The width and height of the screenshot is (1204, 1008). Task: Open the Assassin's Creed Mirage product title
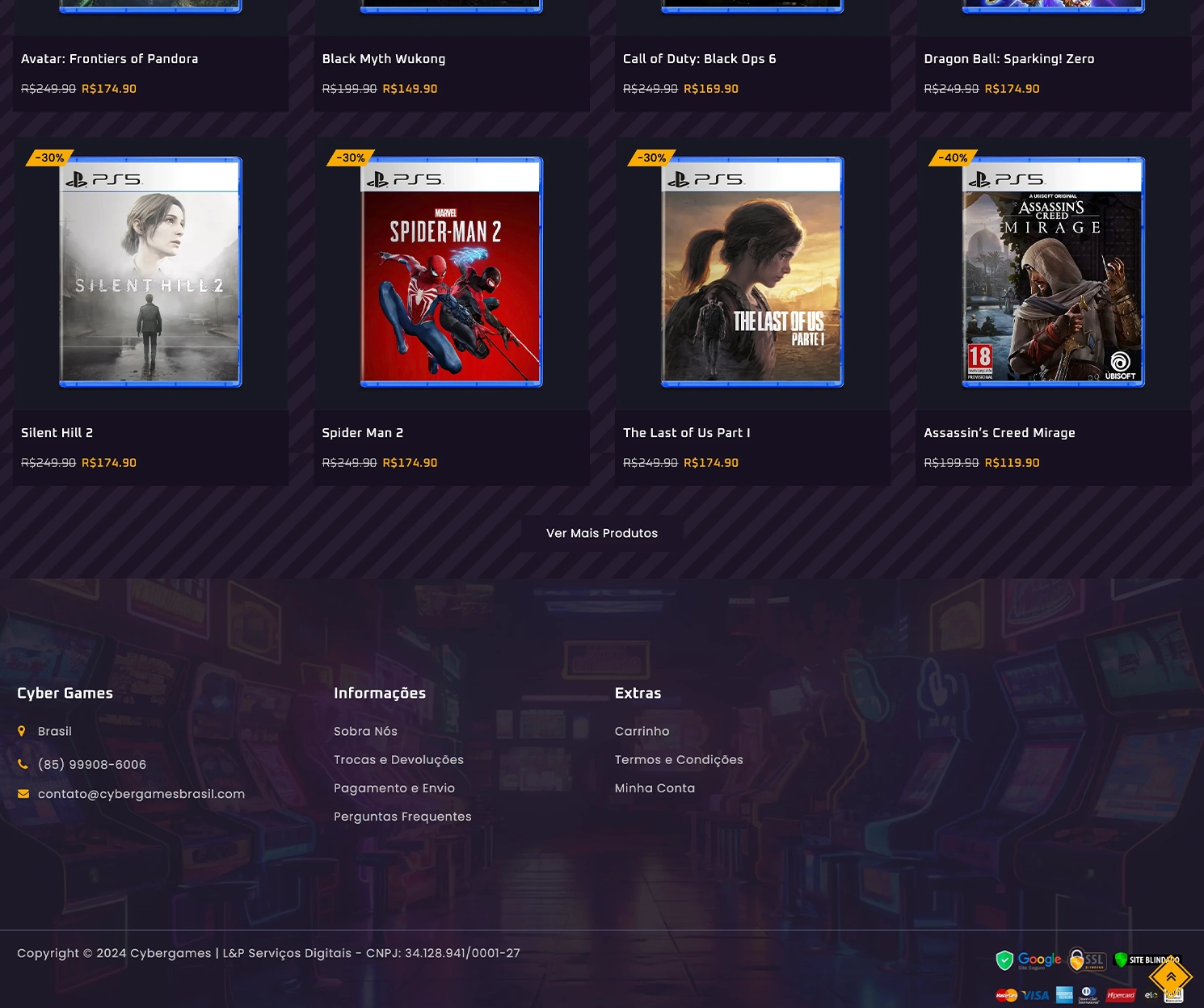point(1000,433)
